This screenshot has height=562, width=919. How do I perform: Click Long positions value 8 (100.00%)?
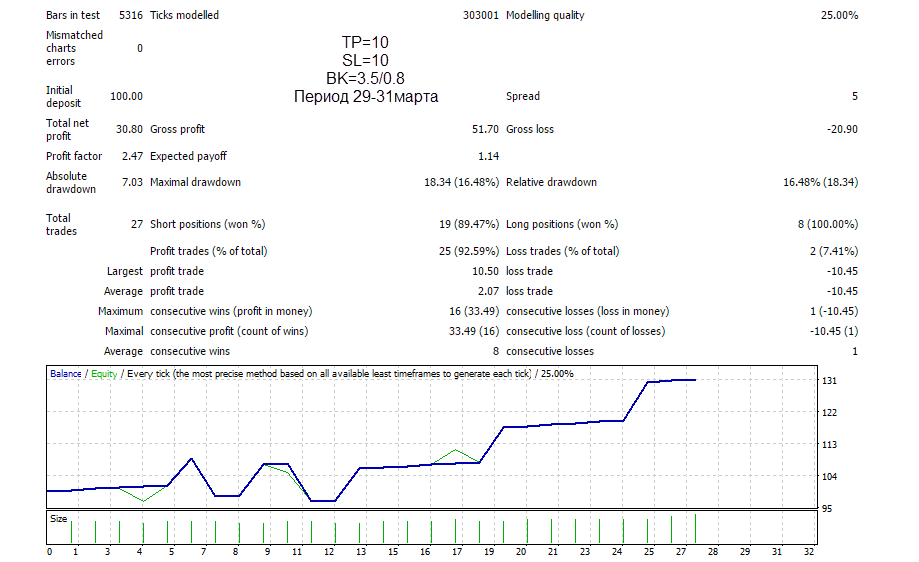[x=828, y=224]
